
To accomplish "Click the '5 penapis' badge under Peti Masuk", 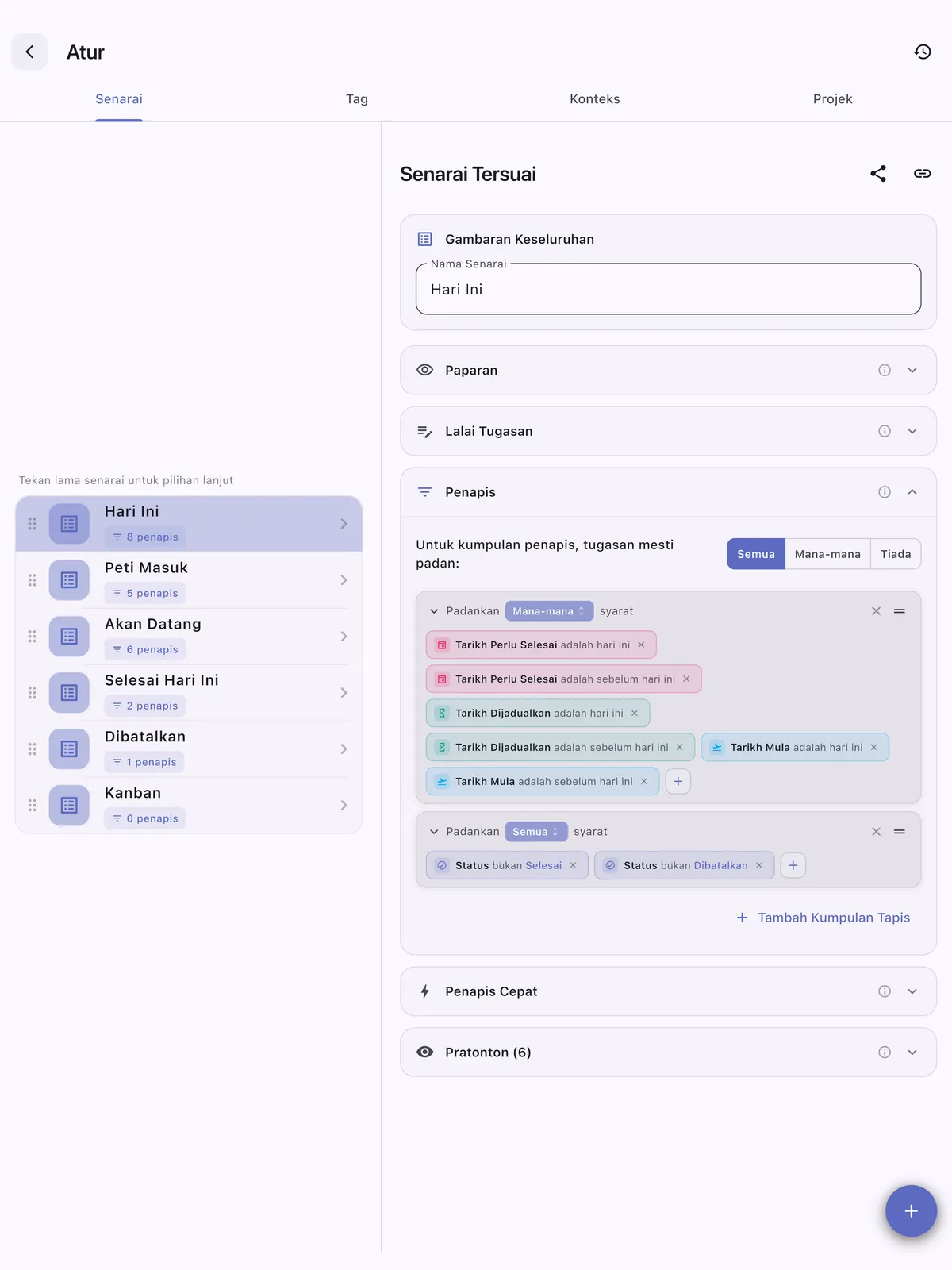I will (x=145, y=594).
